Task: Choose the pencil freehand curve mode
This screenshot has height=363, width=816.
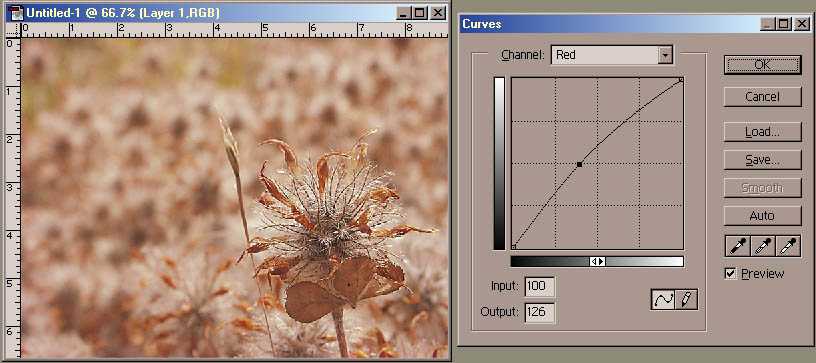Action: (686, 300)
